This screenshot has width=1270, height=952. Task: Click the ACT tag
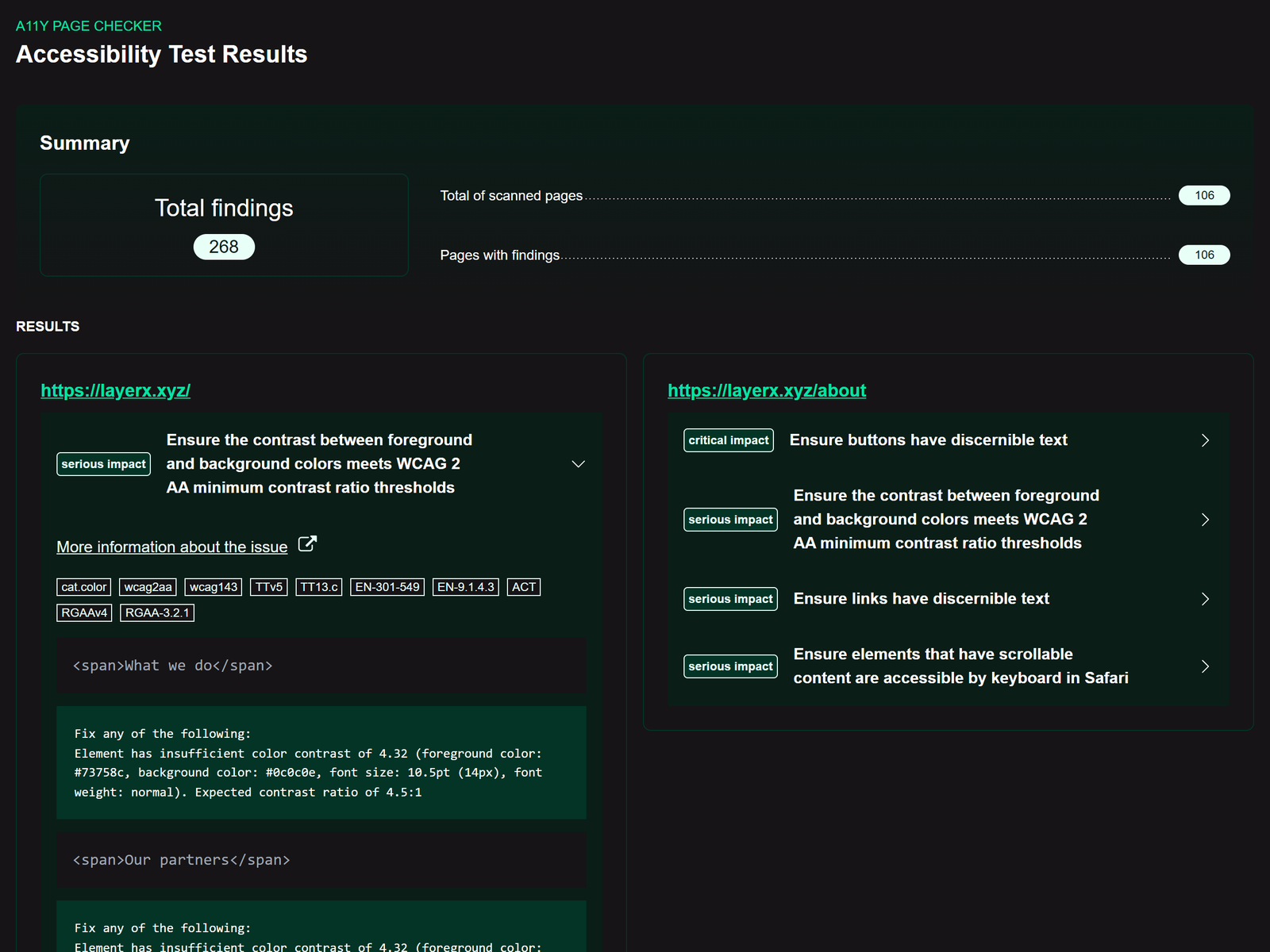click(x=524, y=587)
